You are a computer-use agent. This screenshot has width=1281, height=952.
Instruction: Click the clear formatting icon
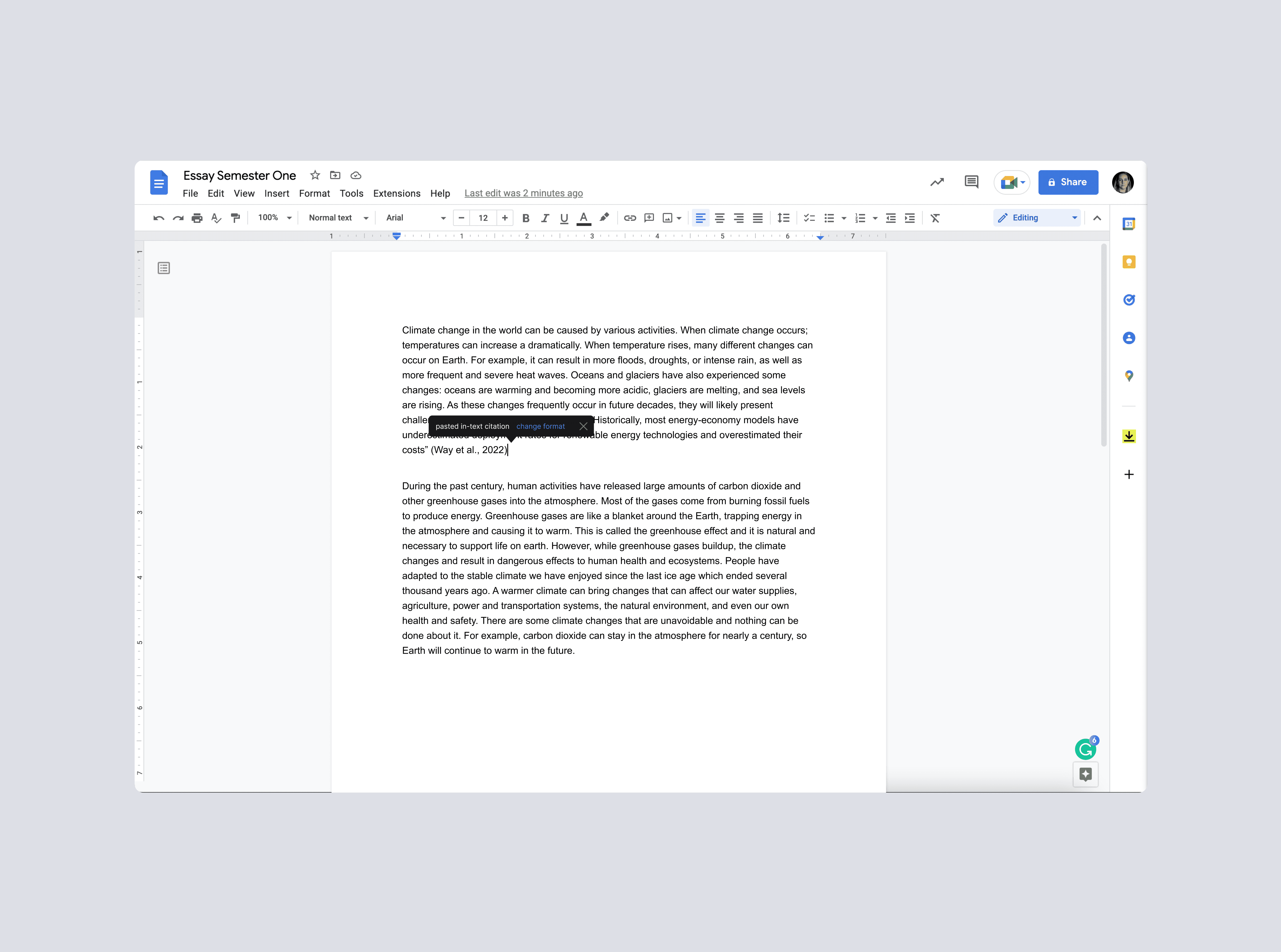click(x=935, y=218)
